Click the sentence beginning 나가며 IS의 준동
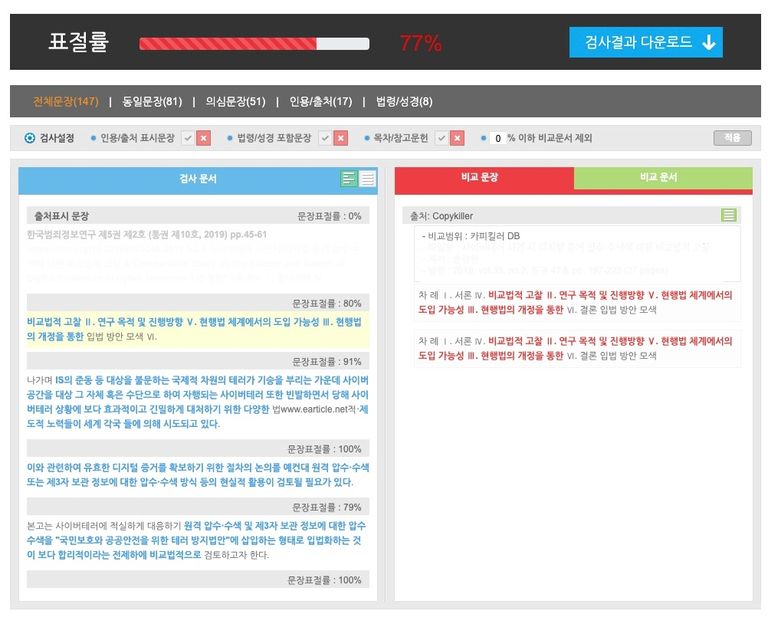Image resolution: width=768 pixels, height=621 pixels. pos(198,402)
